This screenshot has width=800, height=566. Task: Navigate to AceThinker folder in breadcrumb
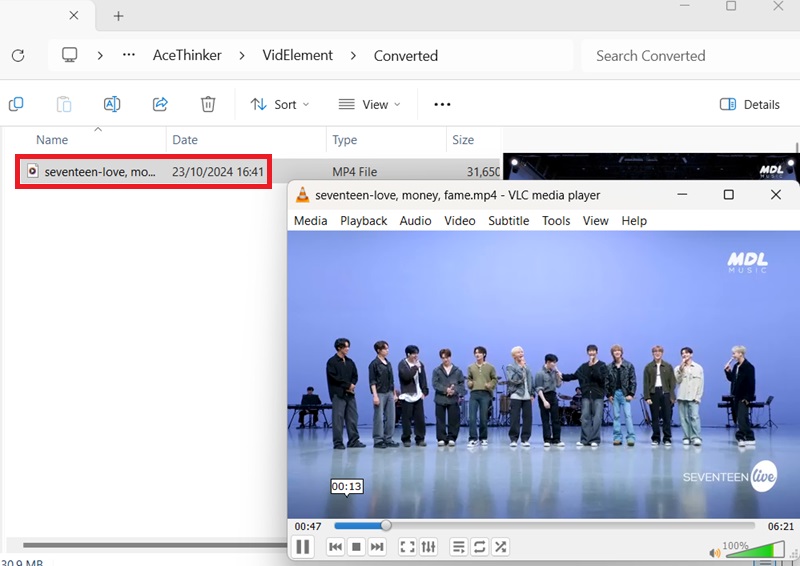[x=187, y=55]
